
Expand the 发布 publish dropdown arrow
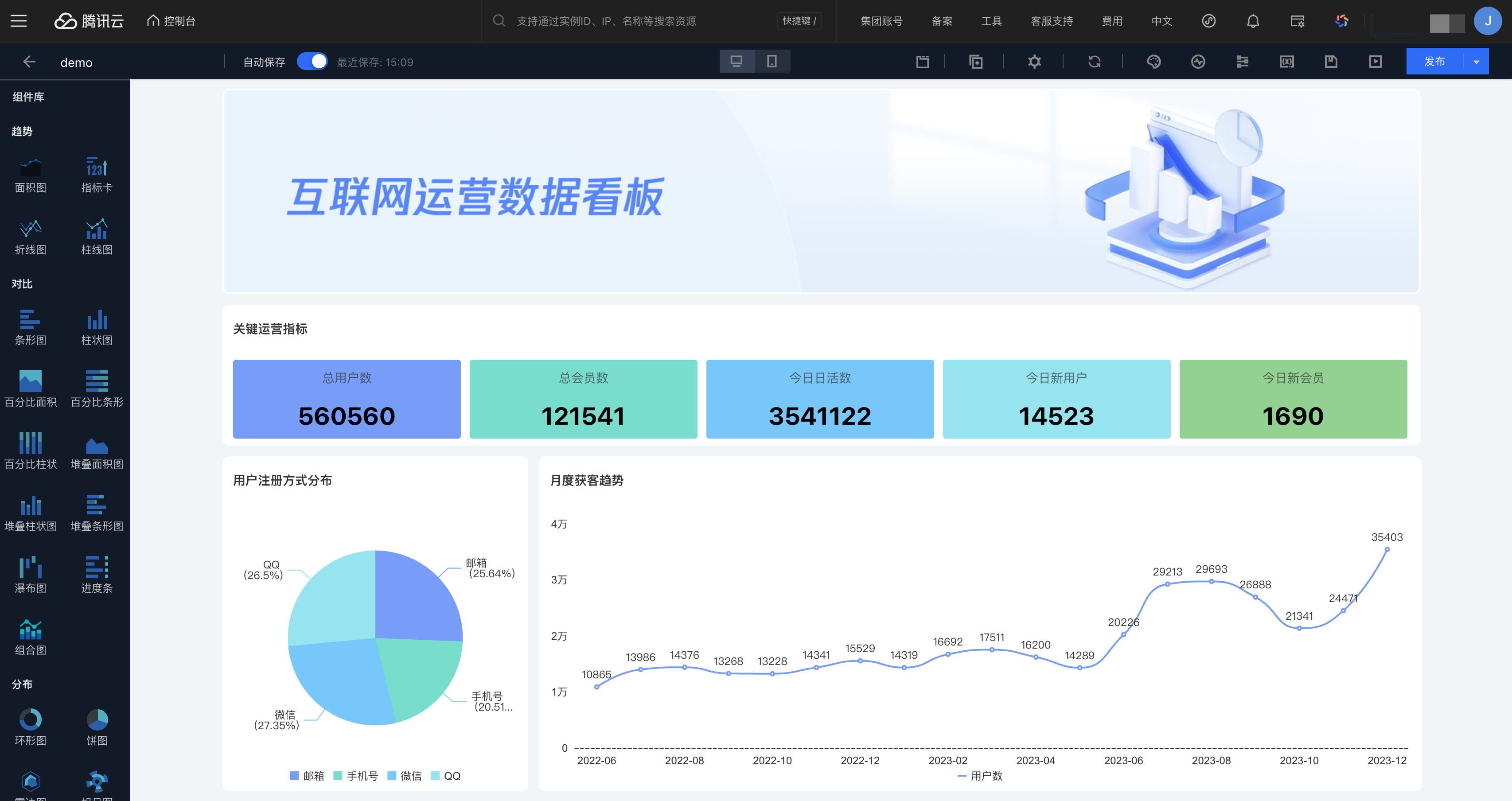pyautogui.click(x=1476, y=62)
